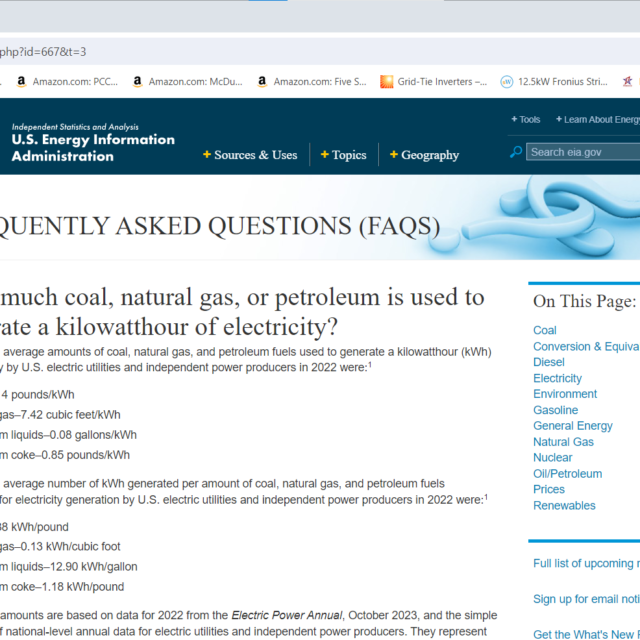640x640 pixels.
Task: Click the "1.18 kWh/pound" text
Action: click(83, 587)
